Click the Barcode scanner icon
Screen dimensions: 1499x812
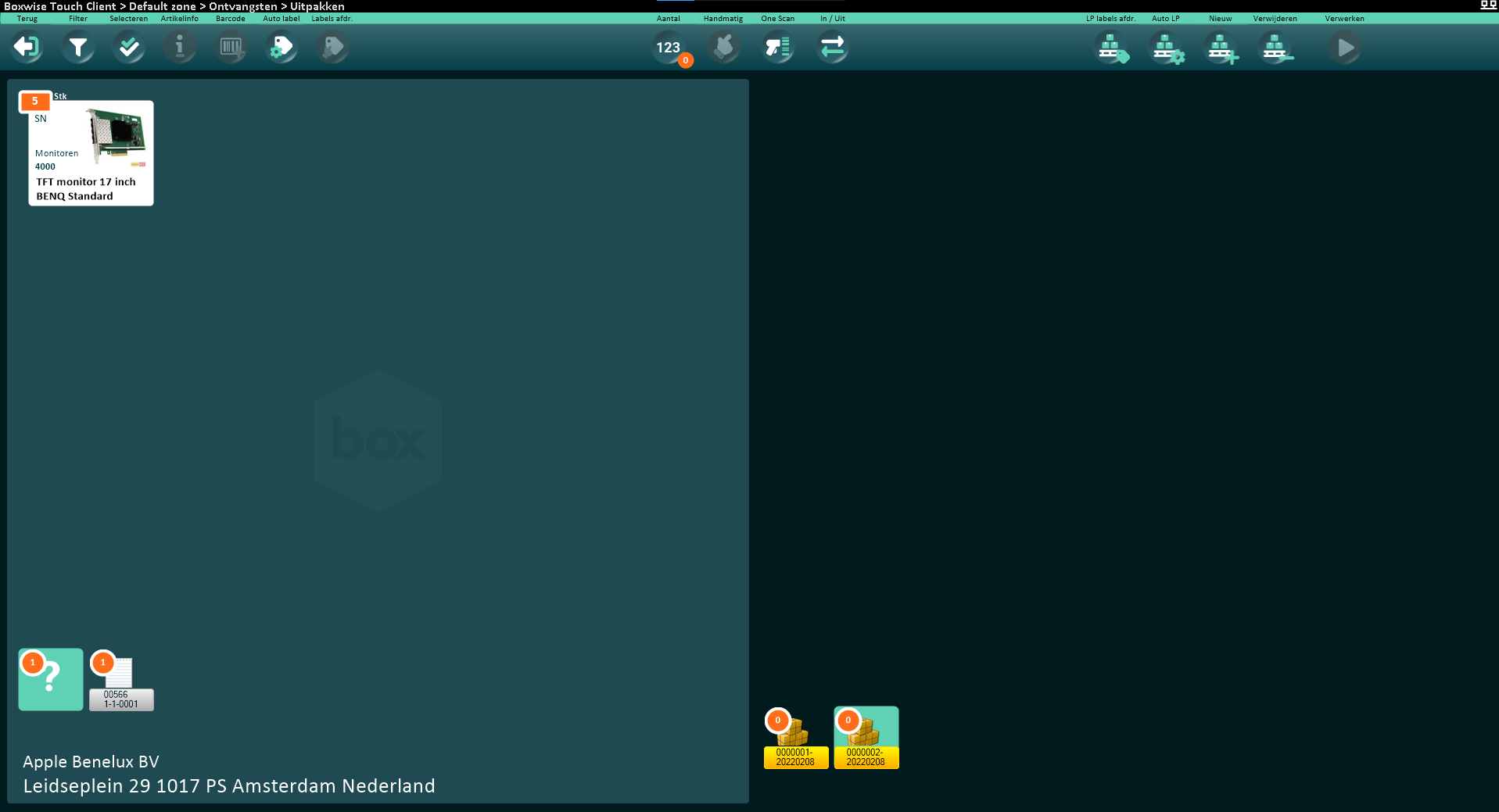pyautogui.click(x=231, y=48)
